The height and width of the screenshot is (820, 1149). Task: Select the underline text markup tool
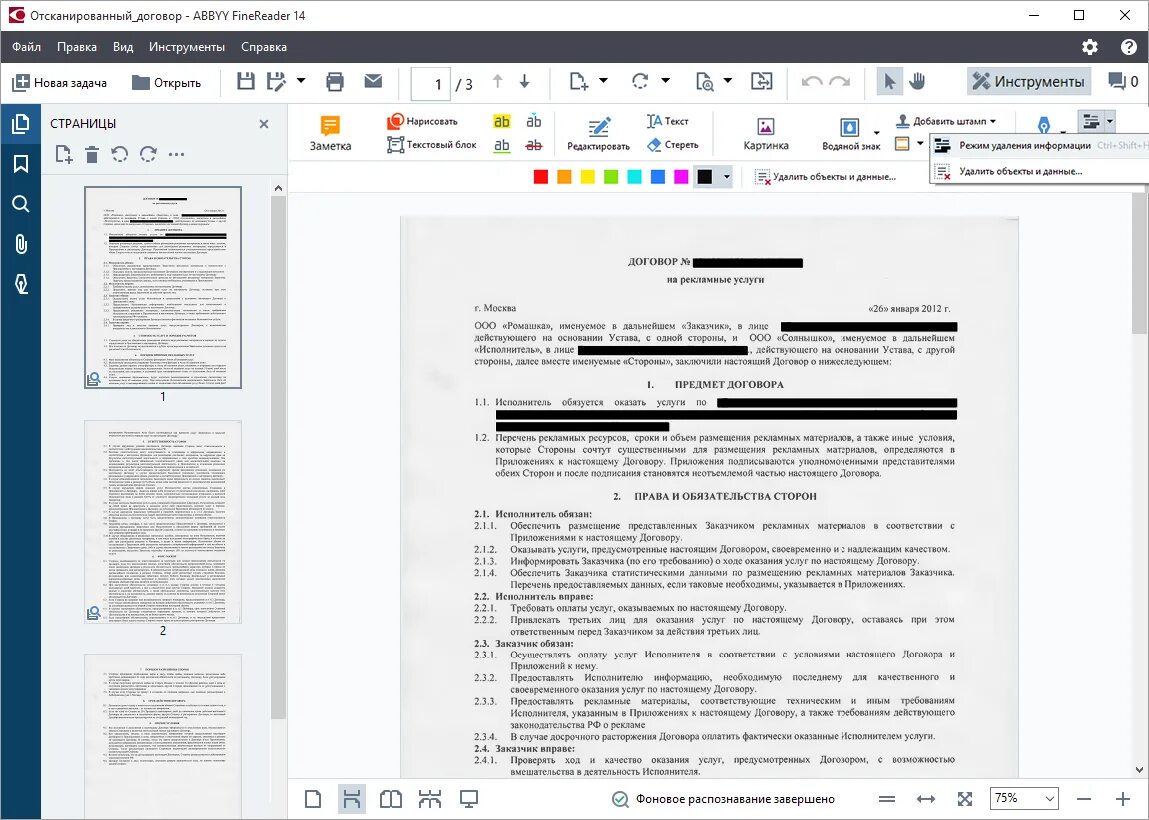coord(501,145)
